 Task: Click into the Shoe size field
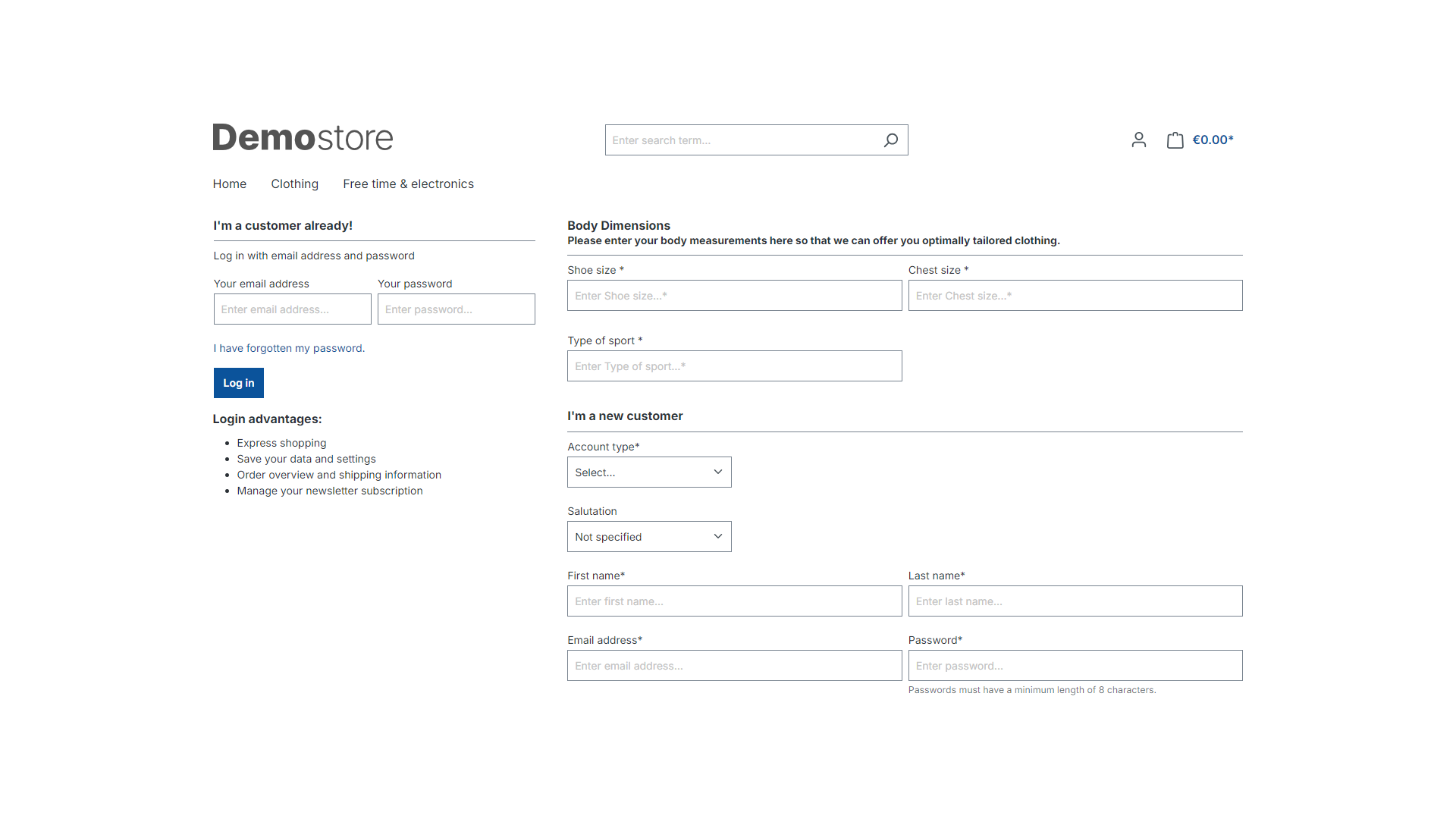[735, 296]
